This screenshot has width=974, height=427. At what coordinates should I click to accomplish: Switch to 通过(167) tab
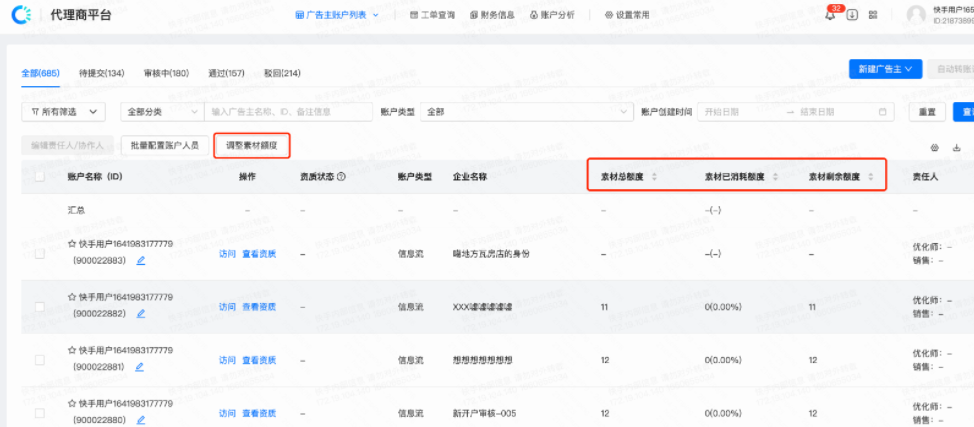[226, 73]
